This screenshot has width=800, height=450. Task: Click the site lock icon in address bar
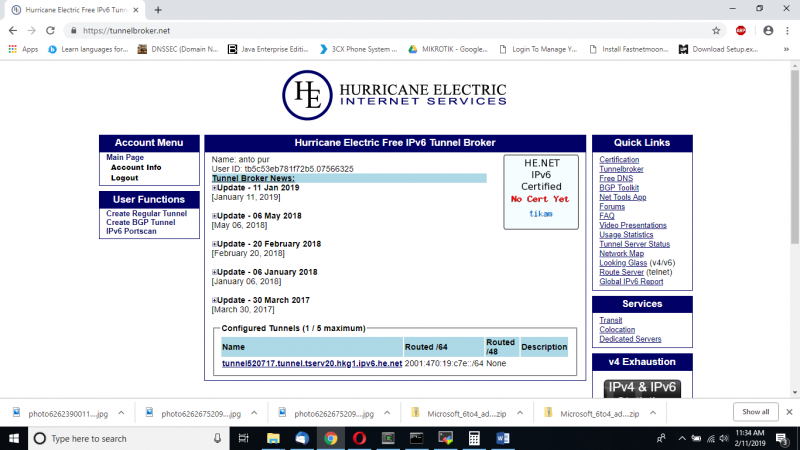[x=73, y=31]
